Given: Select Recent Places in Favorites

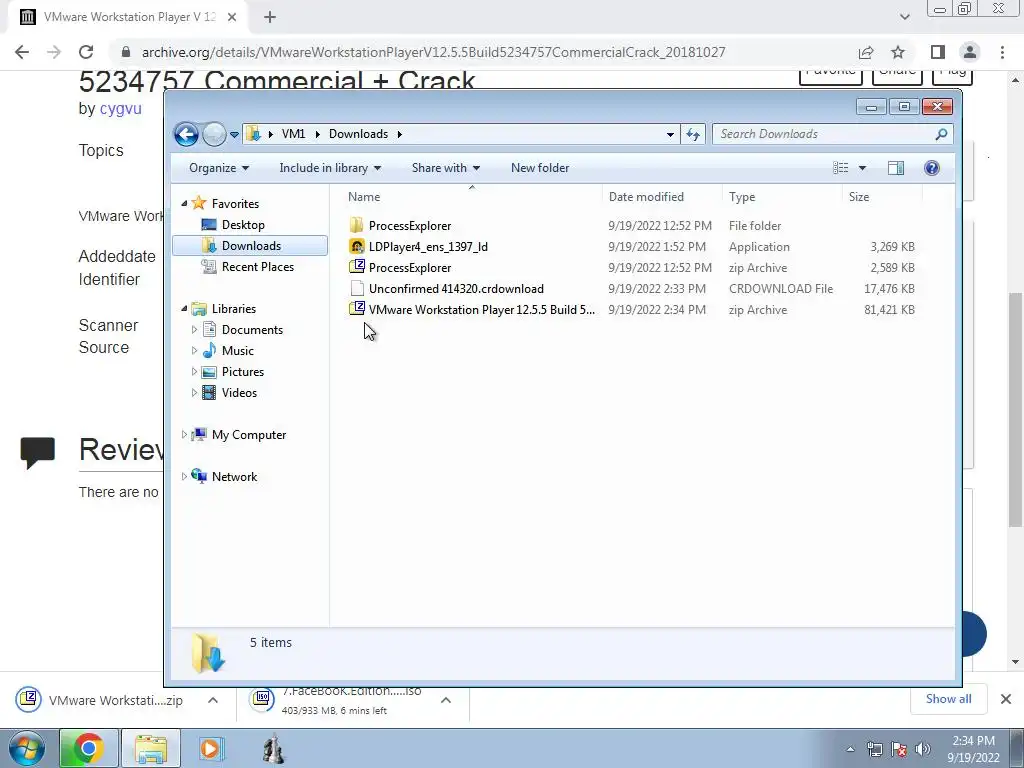Looking at the screenshot, I should (x=257, y=266).
